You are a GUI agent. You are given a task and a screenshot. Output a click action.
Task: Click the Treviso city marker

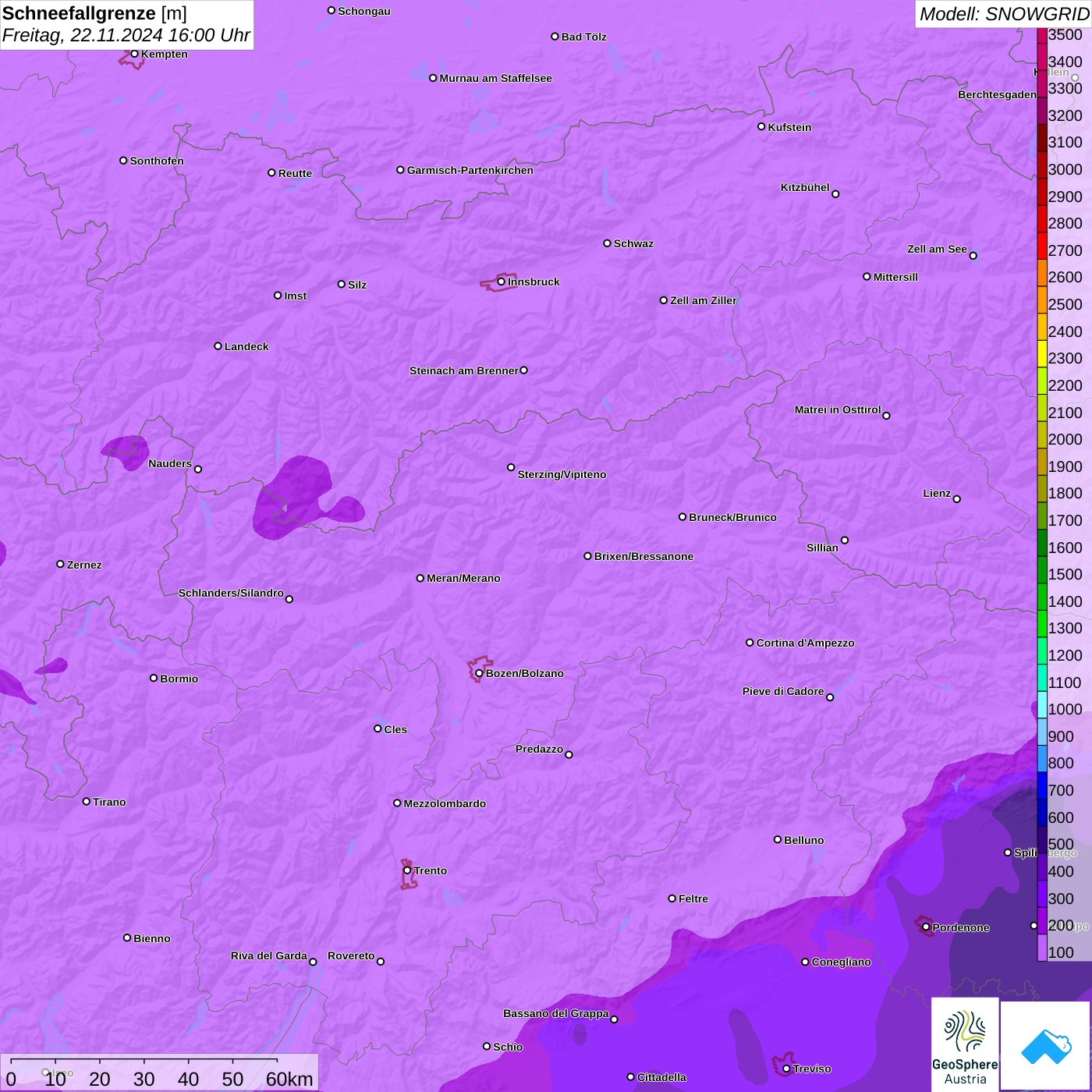click(x=786, y=1069)
